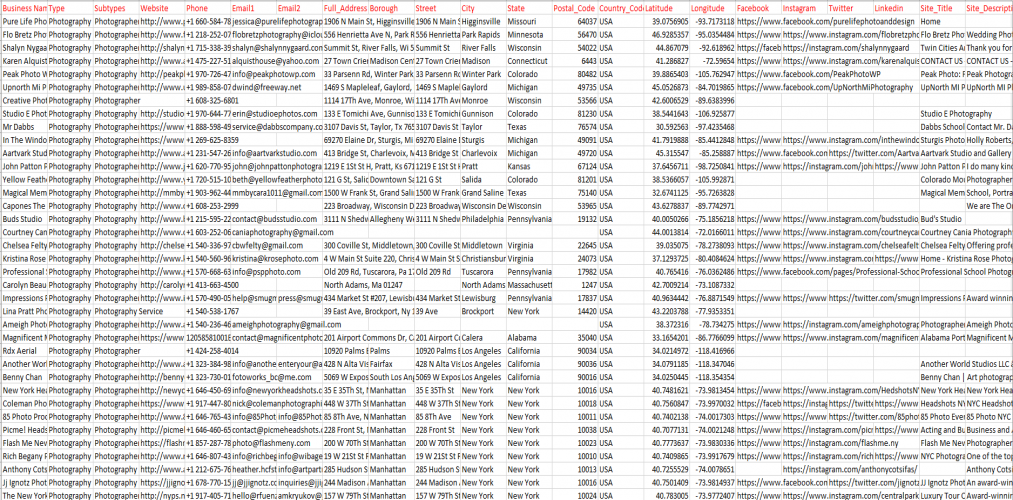This screenshot has width=1013, height=500.
Task: Click the Benny Chan business name cell
Action: tap(24, 379)
